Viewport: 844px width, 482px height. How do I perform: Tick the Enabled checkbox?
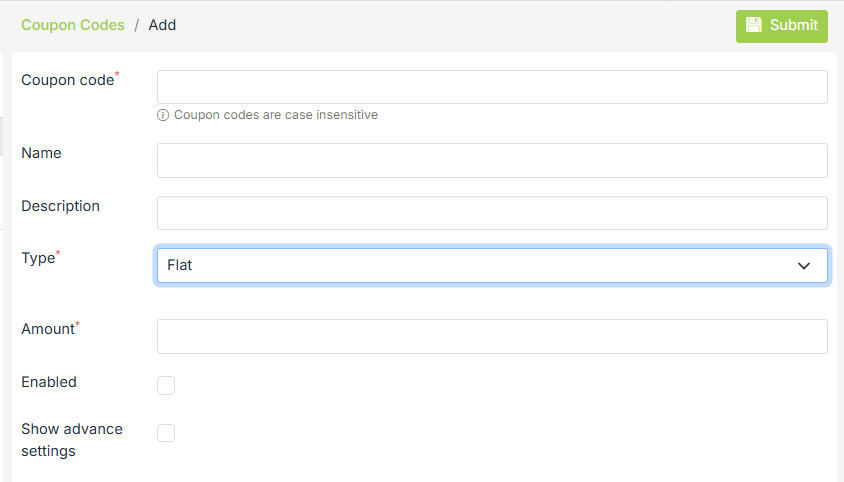[166, 385]
